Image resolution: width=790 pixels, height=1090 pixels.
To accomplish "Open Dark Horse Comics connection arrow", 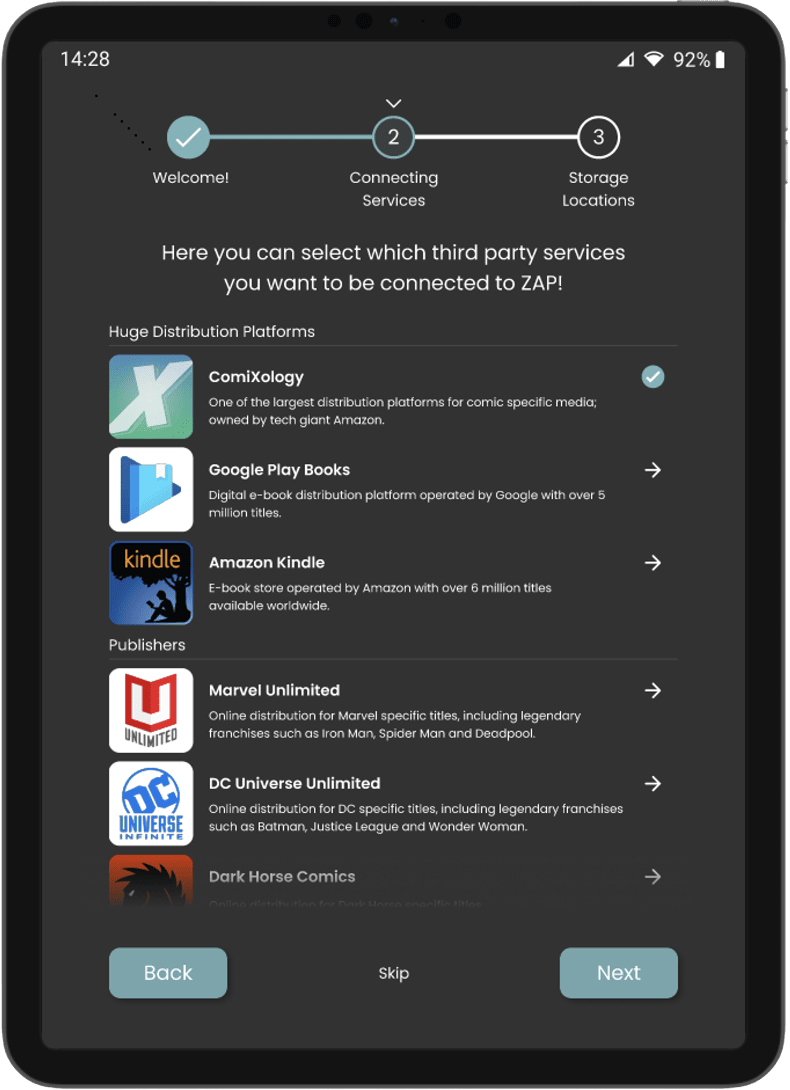I will [652, 877].
